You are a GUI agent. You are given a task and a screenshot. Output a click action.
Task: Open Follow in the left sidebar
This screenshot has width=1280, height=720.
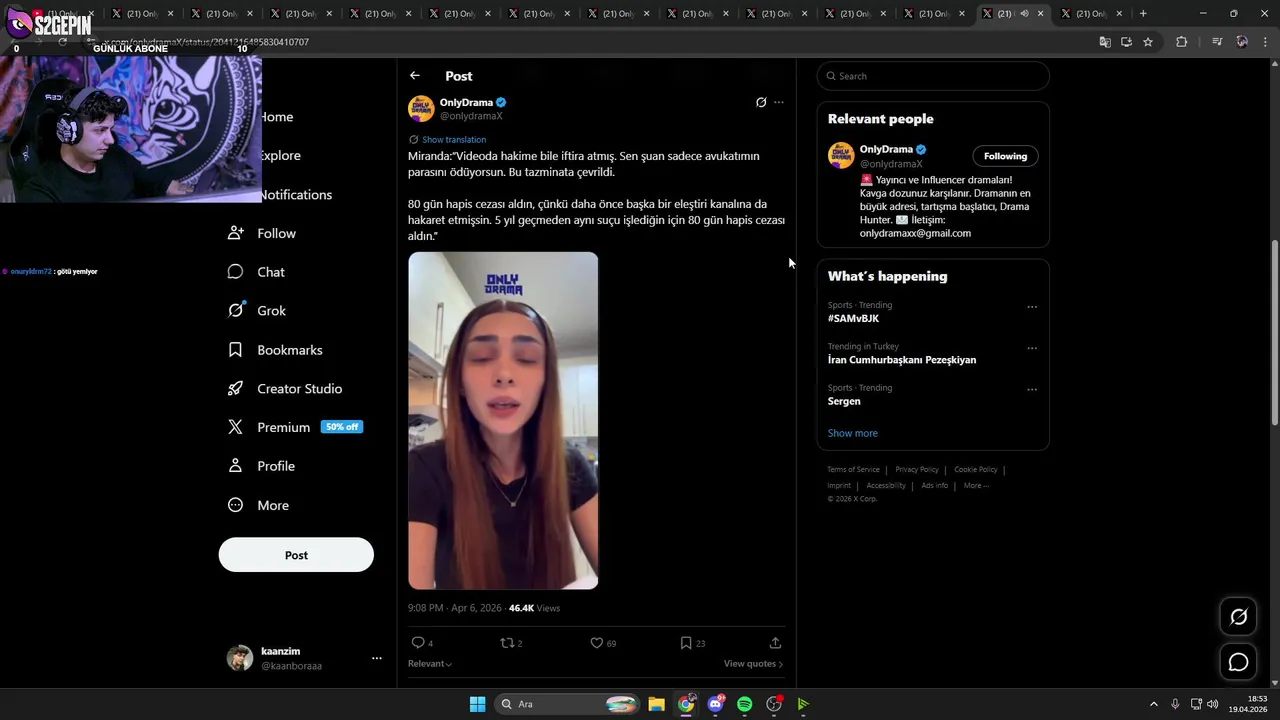pos(262,233)
